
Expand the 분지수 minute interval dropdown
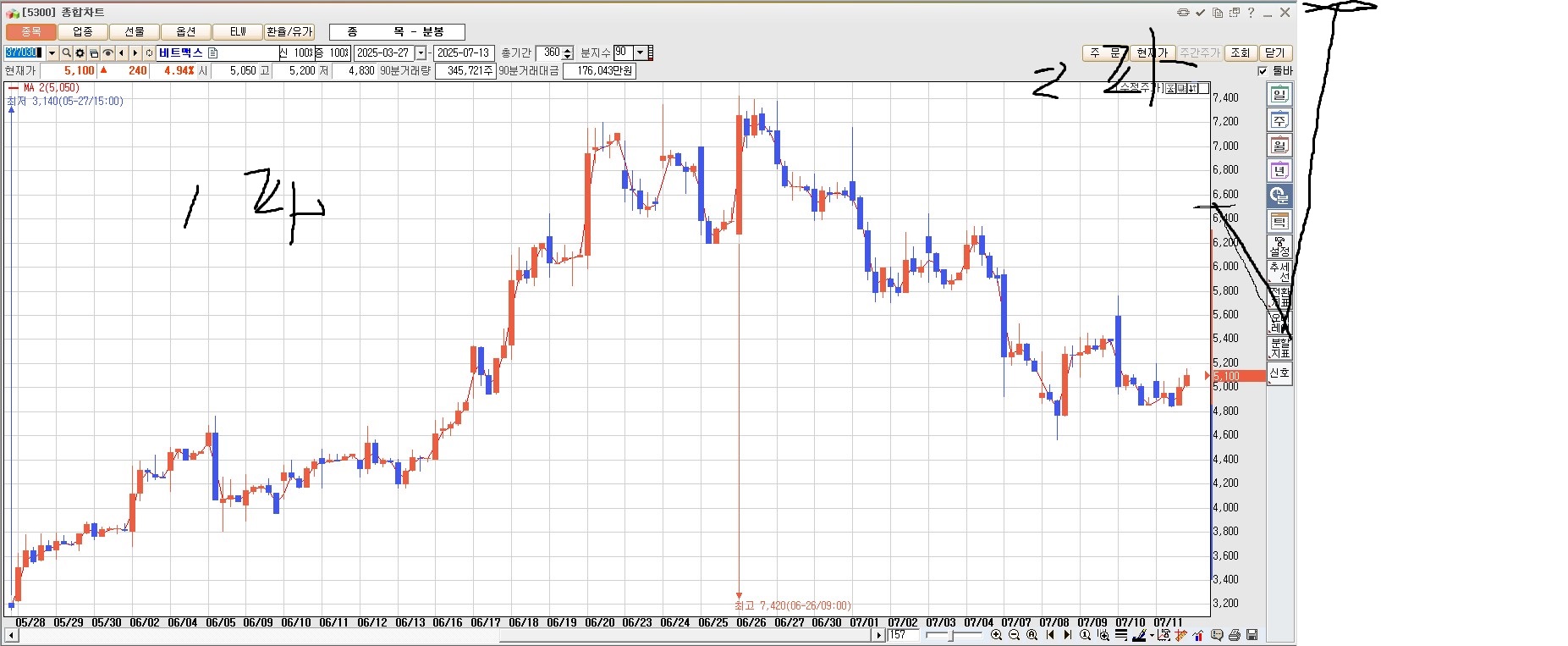click(x=640, y=52)
